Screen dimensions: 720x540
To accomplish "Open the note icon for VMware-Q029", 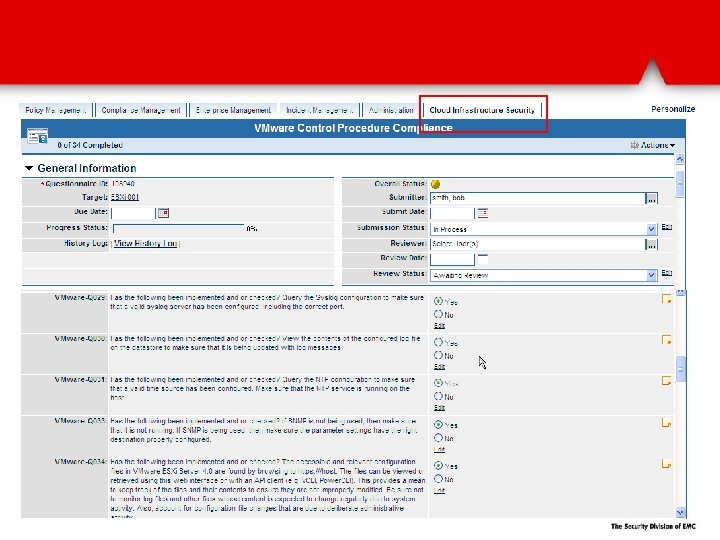I will [x=666, y=299].
